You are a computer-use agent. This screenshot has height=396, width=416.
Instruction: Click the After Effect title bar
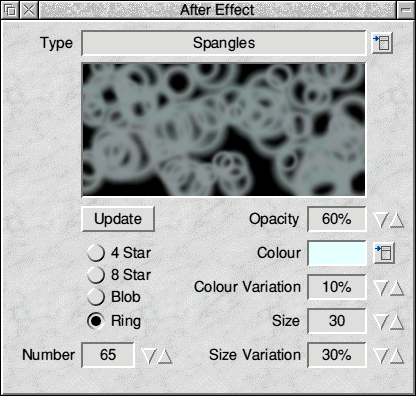[217, 10]
